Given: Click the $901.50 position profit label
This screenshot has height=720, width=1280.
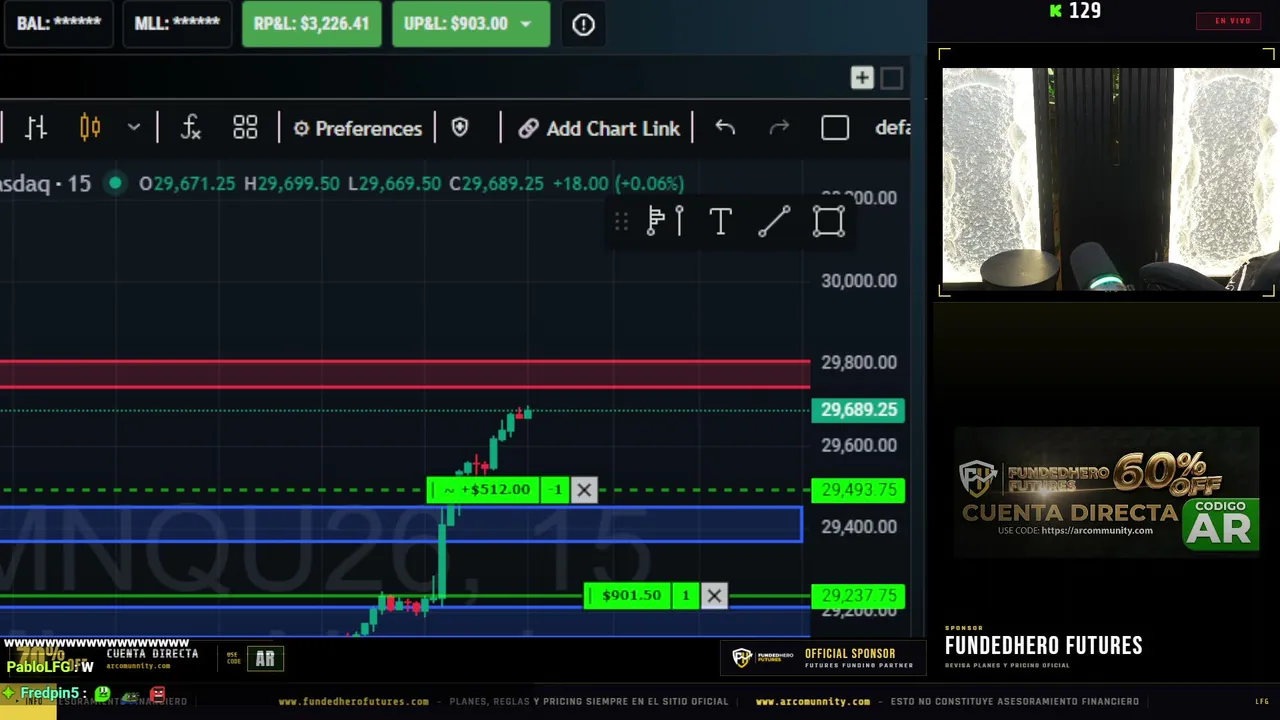Looking at the screenshot, I should pyautogui.click(x=630, y=596).
